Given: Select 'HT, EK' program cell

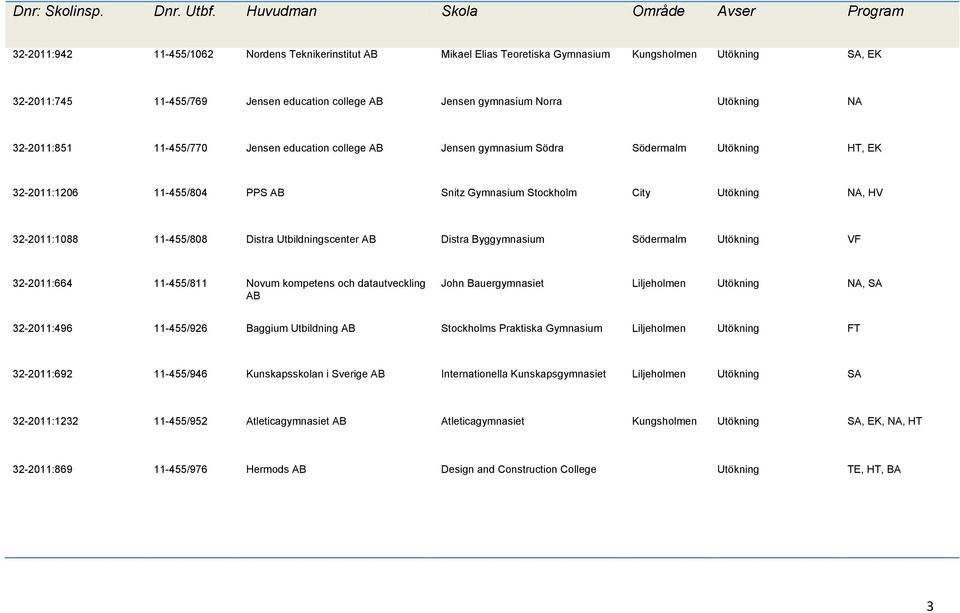Looking at the screenshot, I should [x=864, y=148].
